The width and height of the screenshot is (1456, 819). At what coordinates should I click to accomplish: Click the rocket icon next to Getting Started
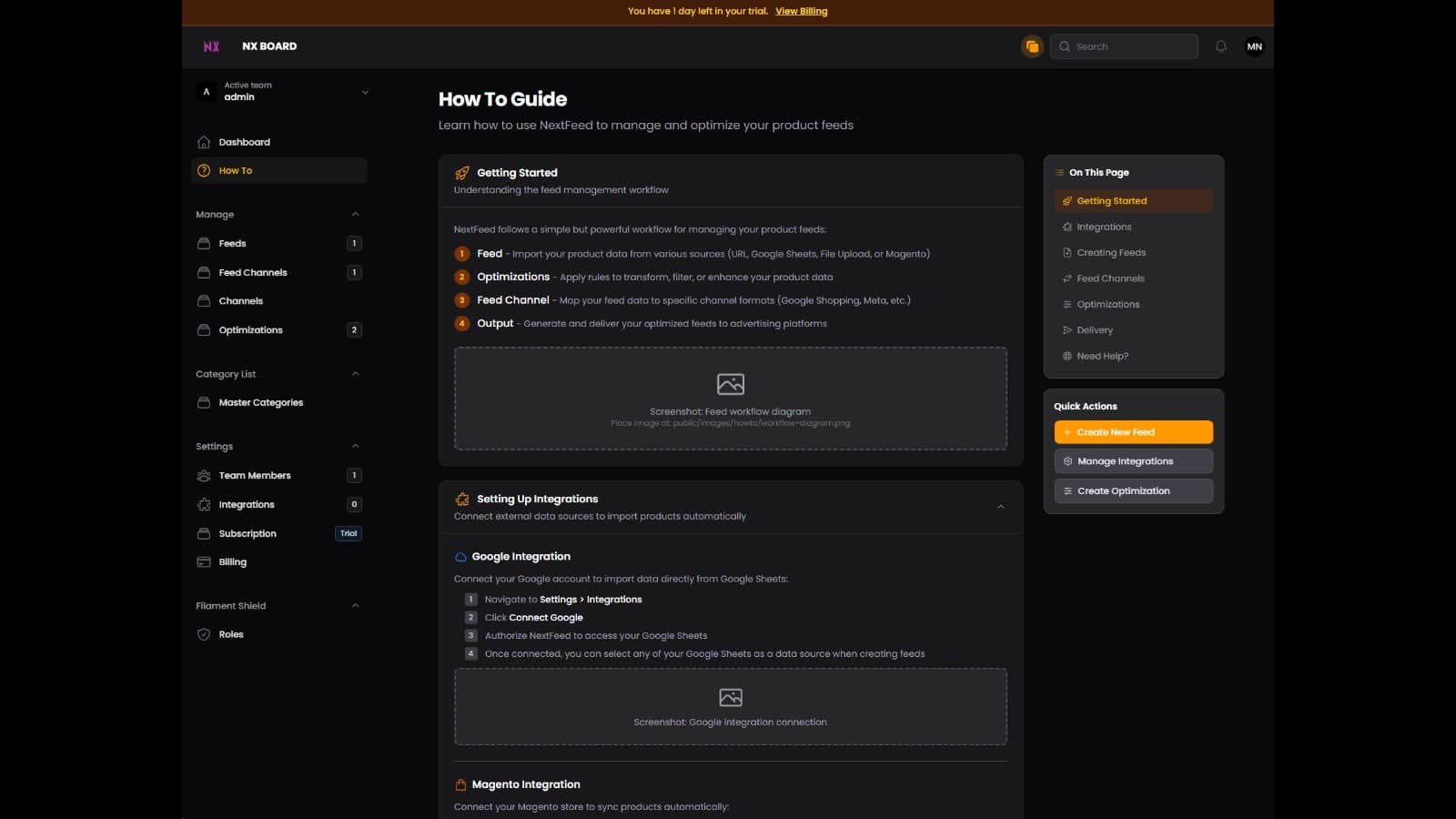tap(461, 173)
